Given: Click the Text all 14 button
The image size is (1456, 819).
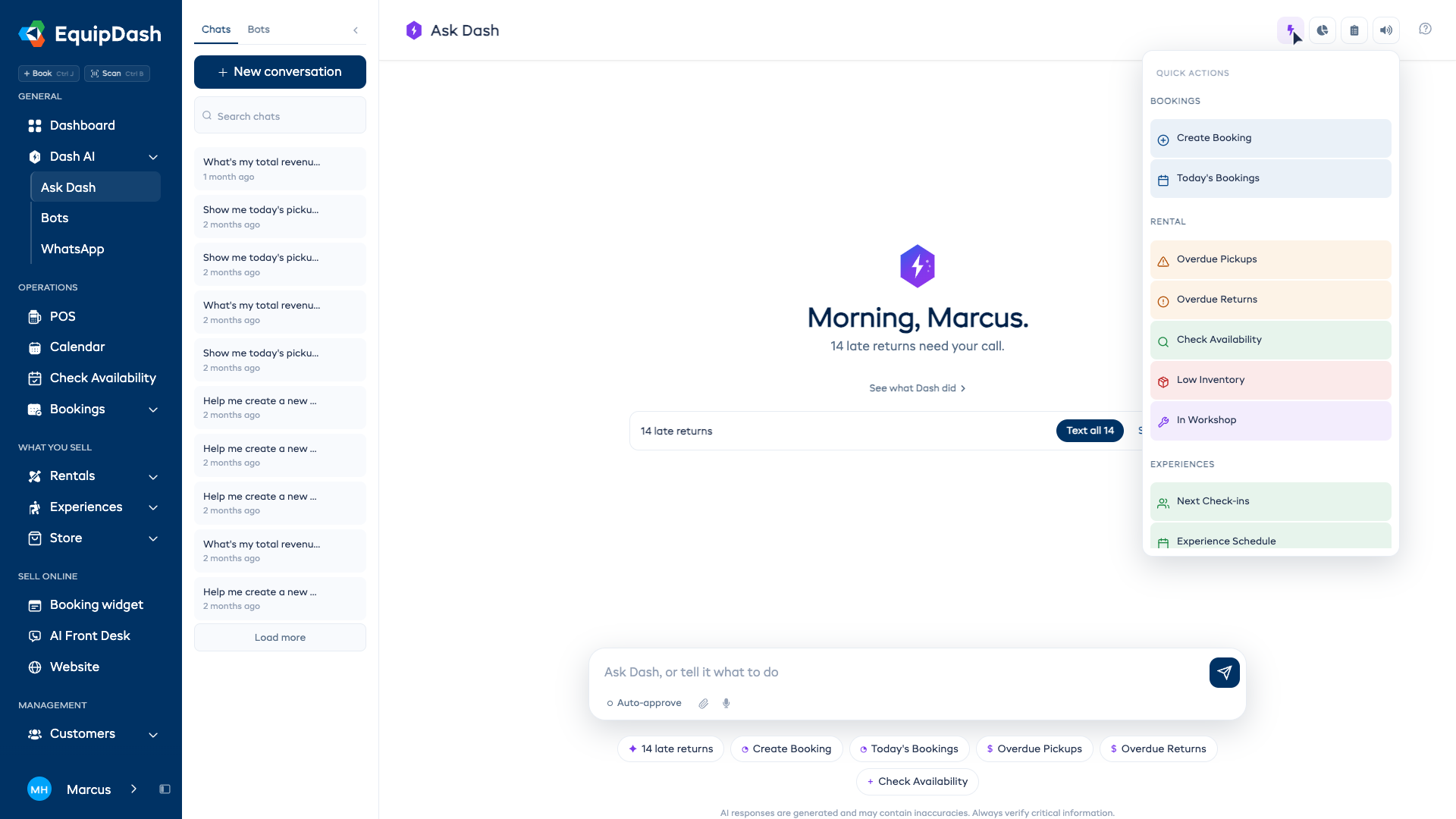Looking at the screenshot, I should [1090, 431].
